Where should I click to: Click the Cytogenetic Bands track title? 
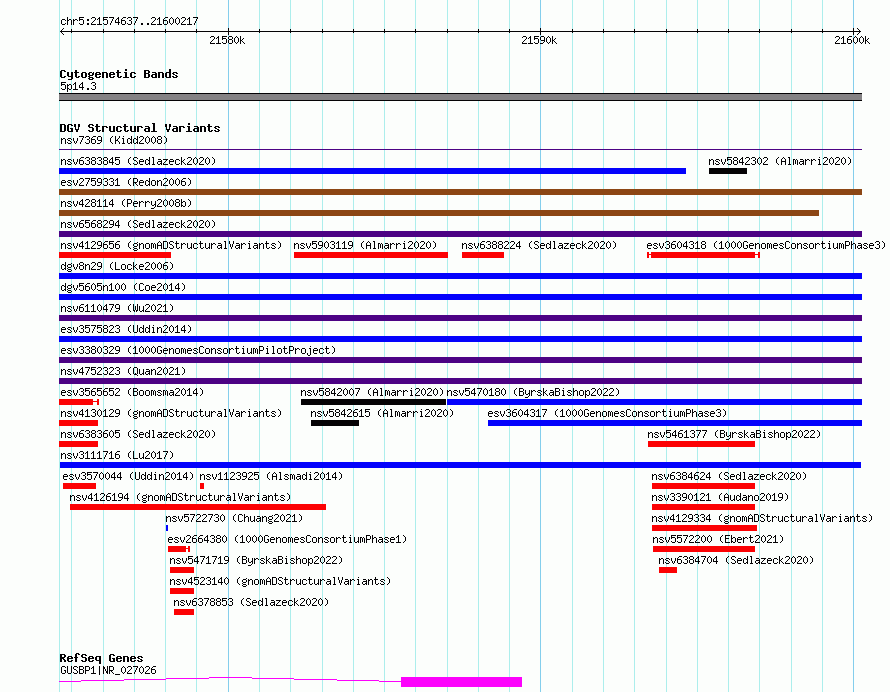pos(119,74)
